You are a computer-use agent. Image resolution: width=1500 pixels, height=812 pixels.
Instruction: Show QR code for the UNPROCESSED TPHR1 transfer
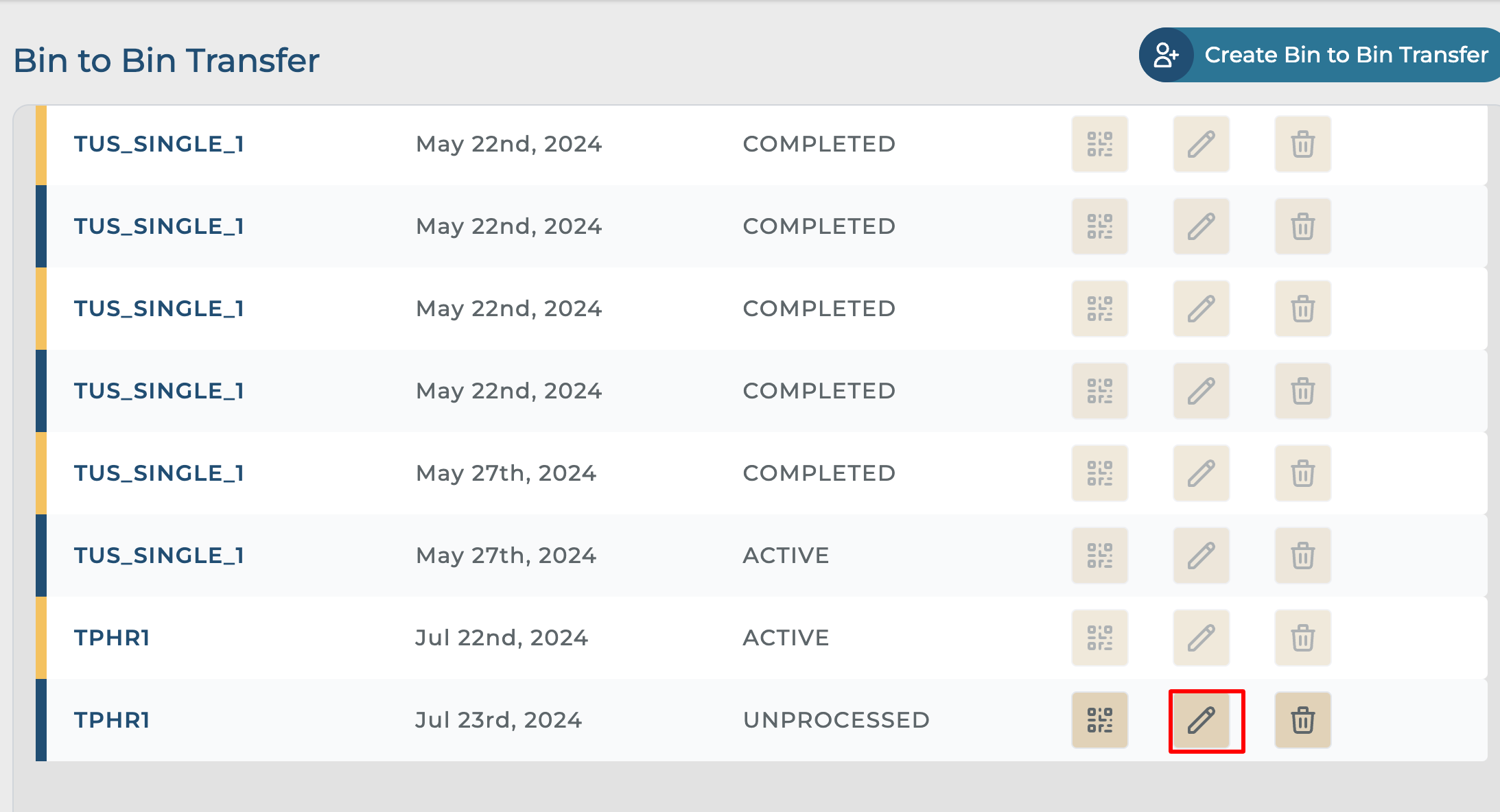1099,720
